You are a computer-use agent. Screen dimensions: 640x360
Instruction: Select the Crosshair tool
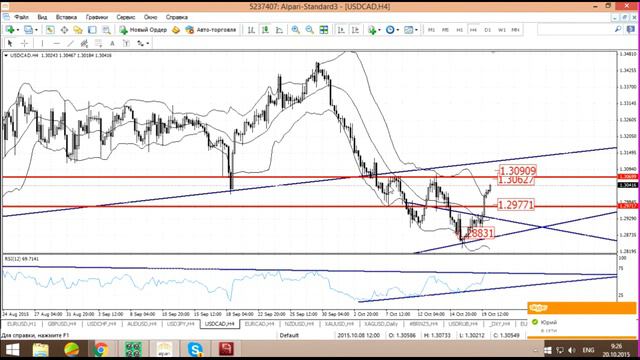point(24,43)
